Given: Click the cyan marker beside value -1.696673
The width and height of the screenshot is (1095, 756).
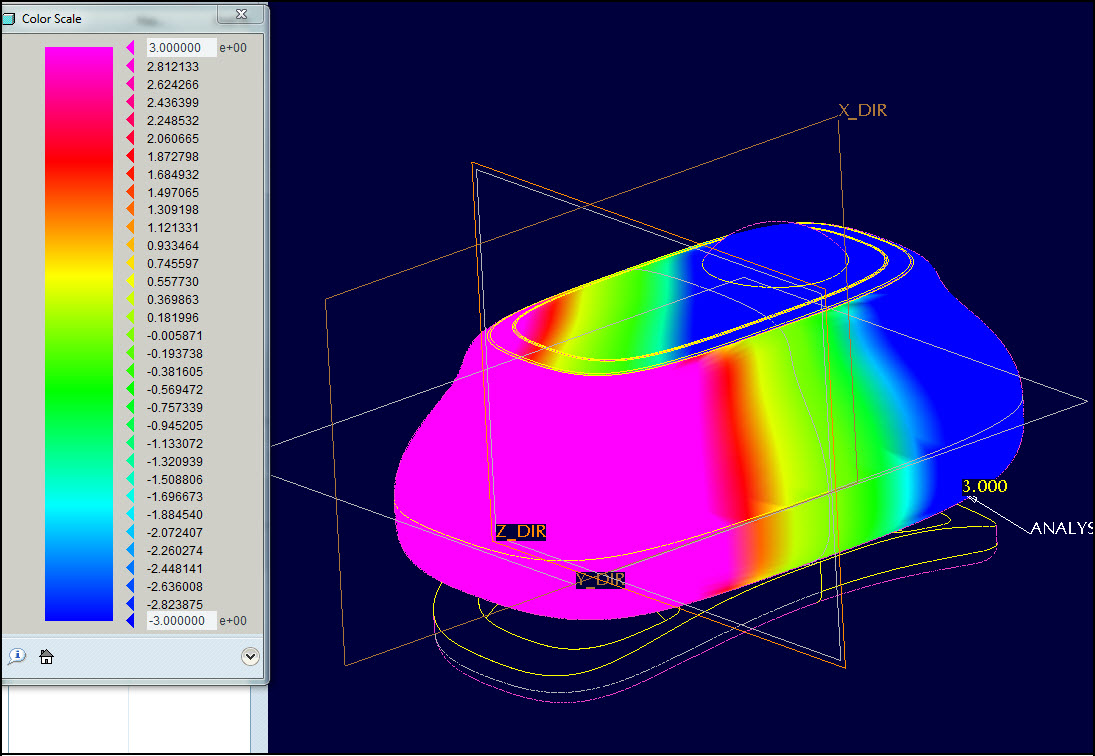Looking at the screenshot, I should [130, 496].
